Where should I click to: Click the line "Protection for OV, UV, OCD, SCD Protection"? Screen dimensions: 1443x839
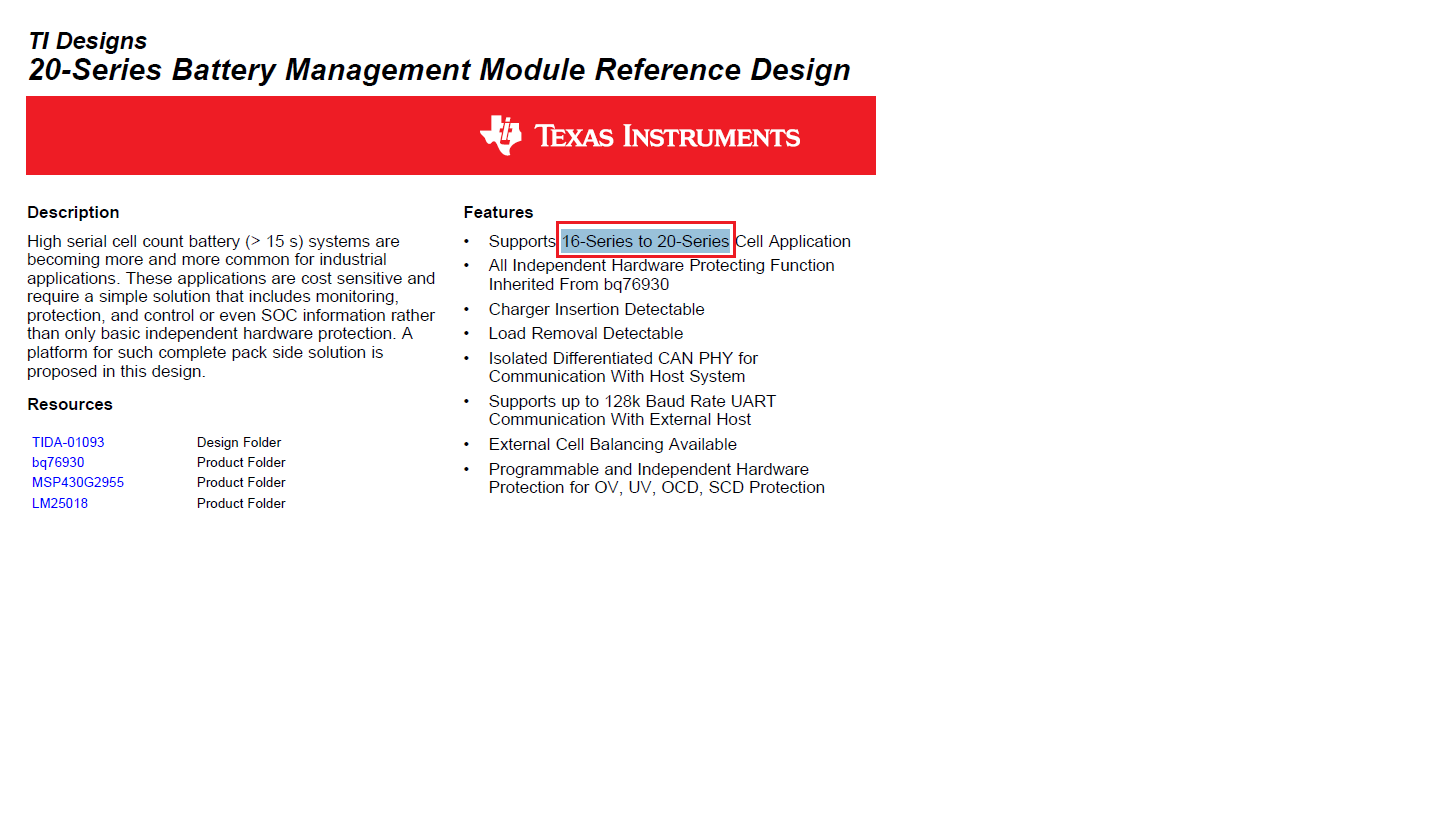[x=657, y=487]
